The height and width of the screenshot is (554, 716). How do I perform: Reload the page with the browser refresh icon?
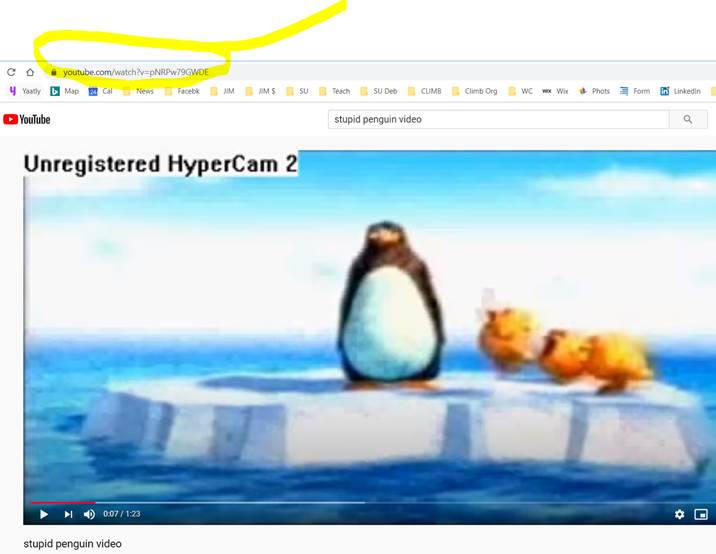point(11,72)
